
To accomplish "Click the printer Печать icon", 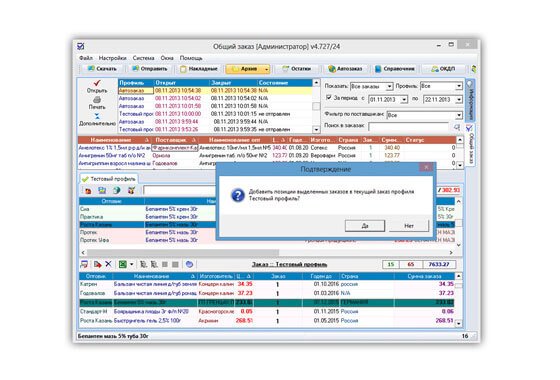I will (x=97, y=100).
